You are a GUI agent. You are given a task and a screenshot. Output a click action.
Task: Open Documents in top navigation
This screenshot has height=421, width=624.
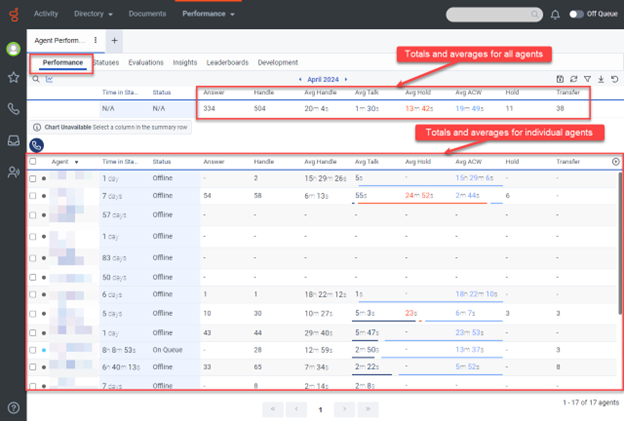pyautogui.click(x=147, y=15)
